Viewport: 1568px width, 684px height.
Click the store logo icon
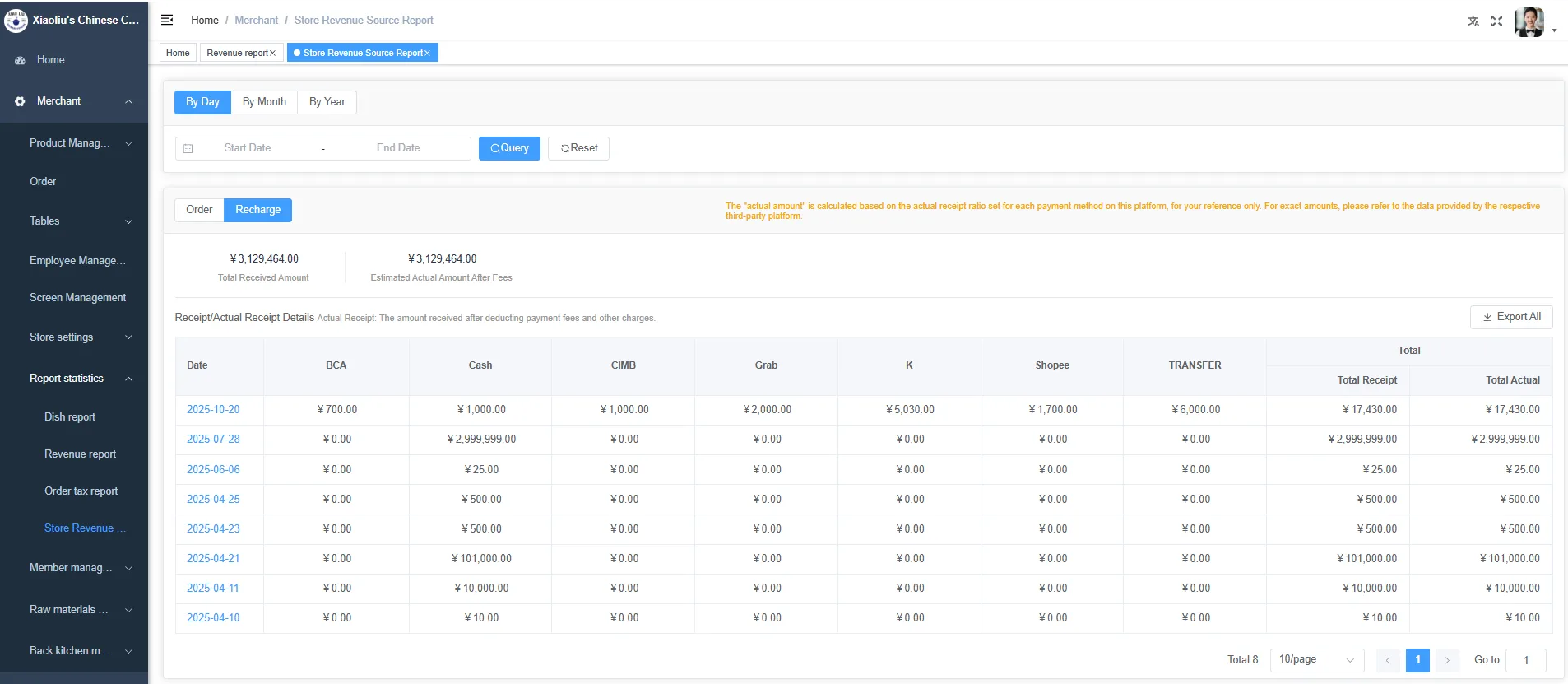coord(16,21)
